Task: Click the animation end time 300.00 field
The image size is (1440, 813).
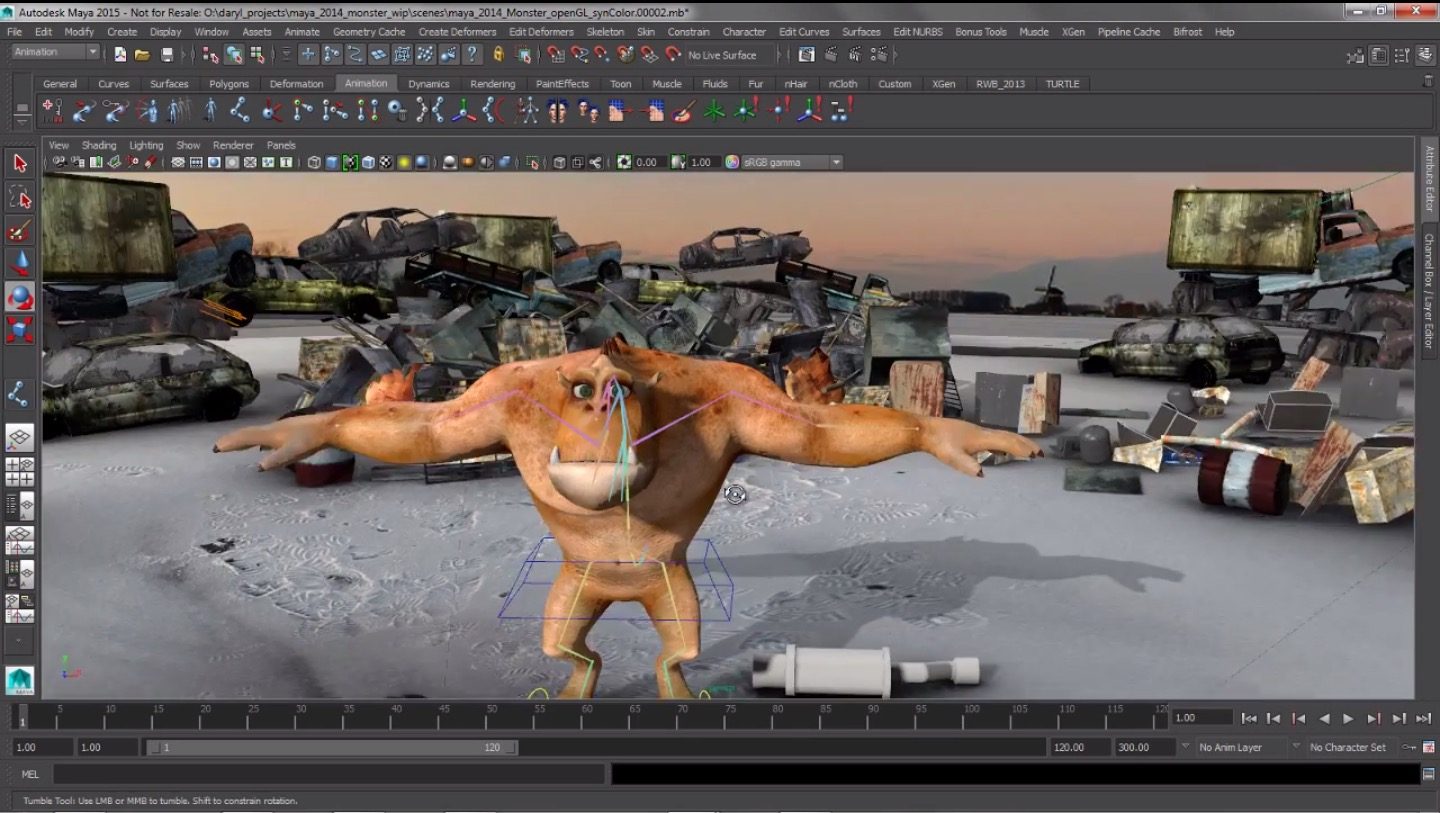Action: 1144,747
